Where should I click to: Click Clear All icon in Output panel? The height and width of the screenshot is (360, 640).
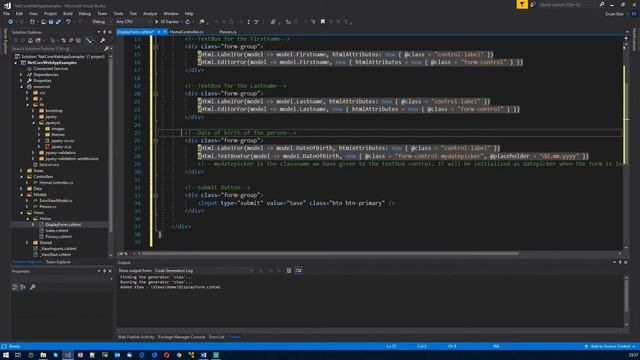(289, 271)
